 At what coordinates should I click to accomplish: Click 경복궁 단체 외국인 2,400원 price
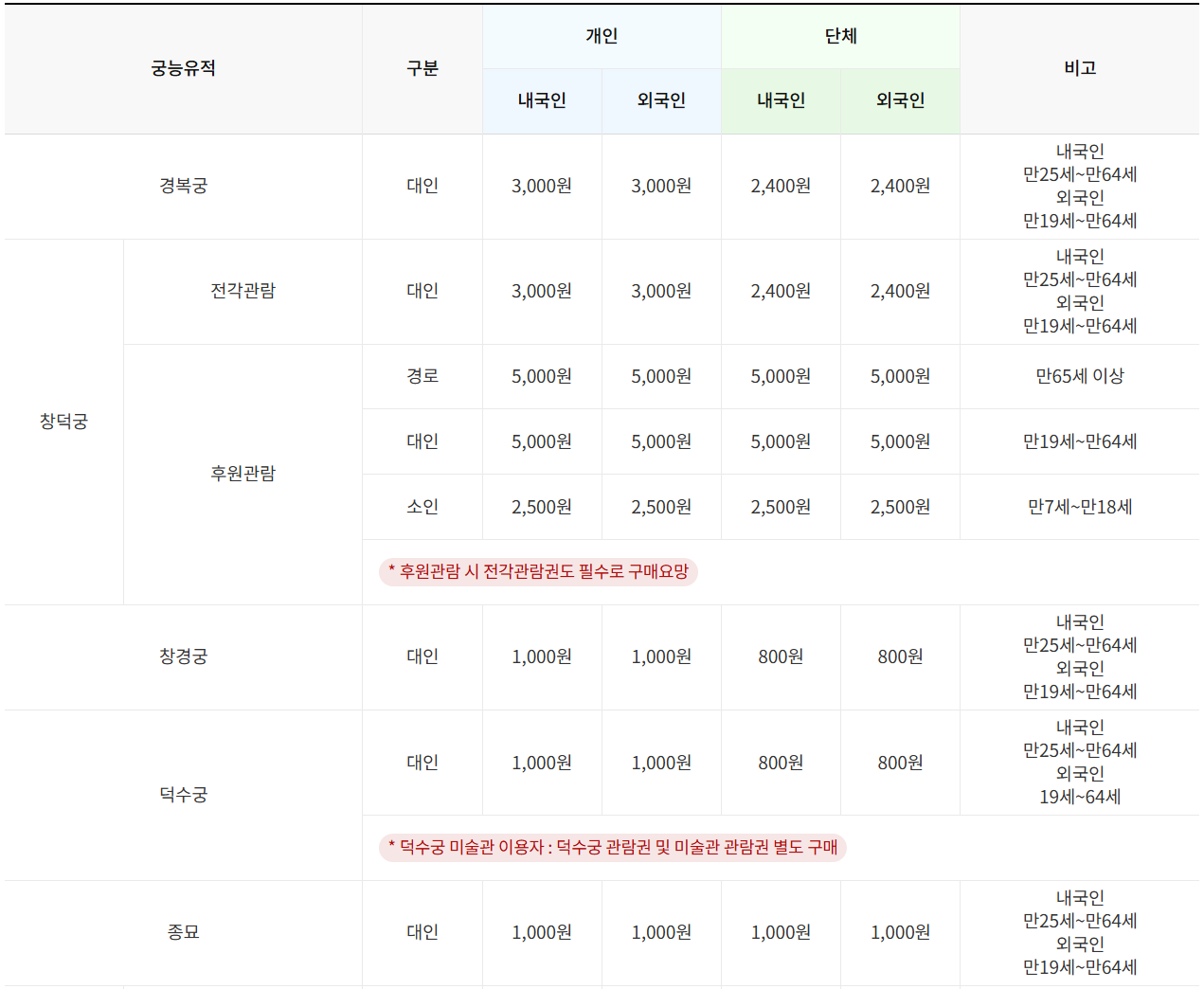900,186
